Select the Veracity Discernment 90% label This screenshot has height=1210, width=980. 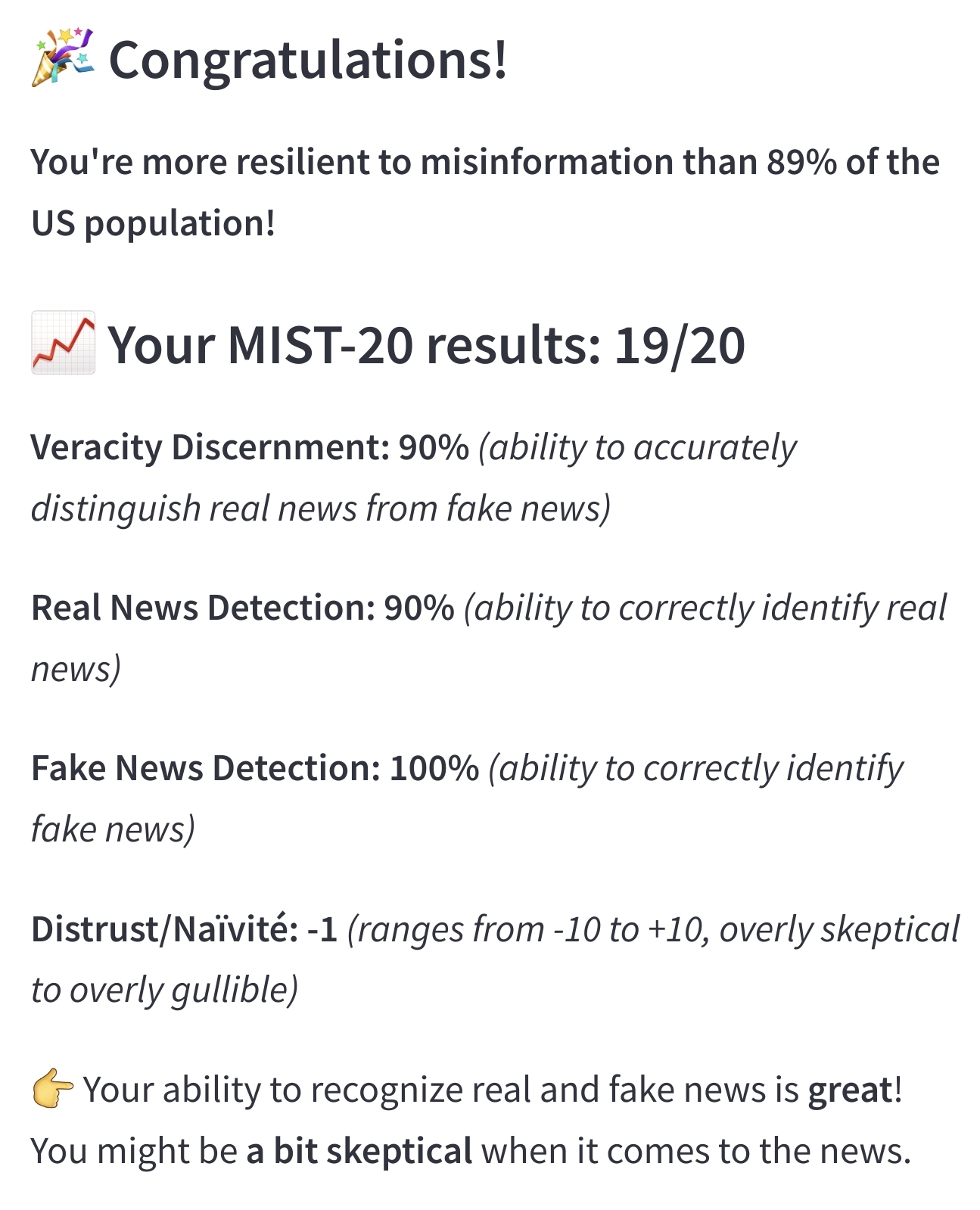(x=250, y=447)
